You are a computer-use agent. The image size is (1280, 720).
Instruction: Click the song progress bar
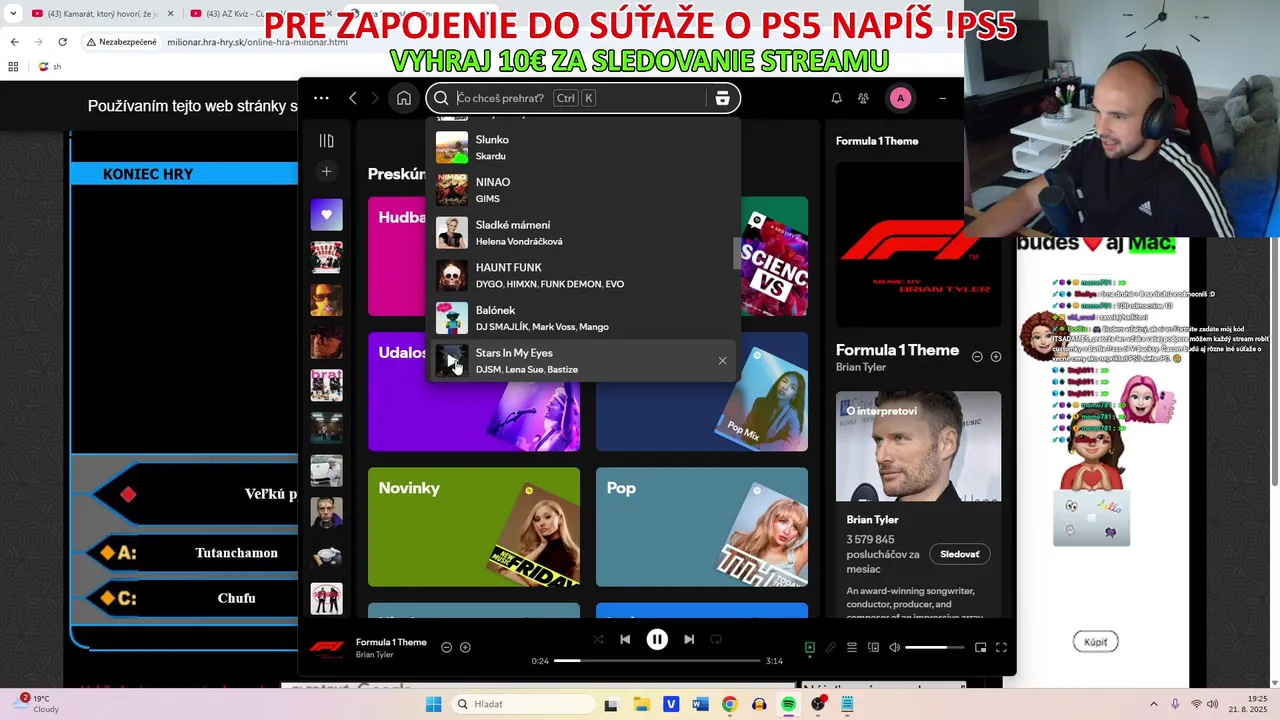click(657, 661)
